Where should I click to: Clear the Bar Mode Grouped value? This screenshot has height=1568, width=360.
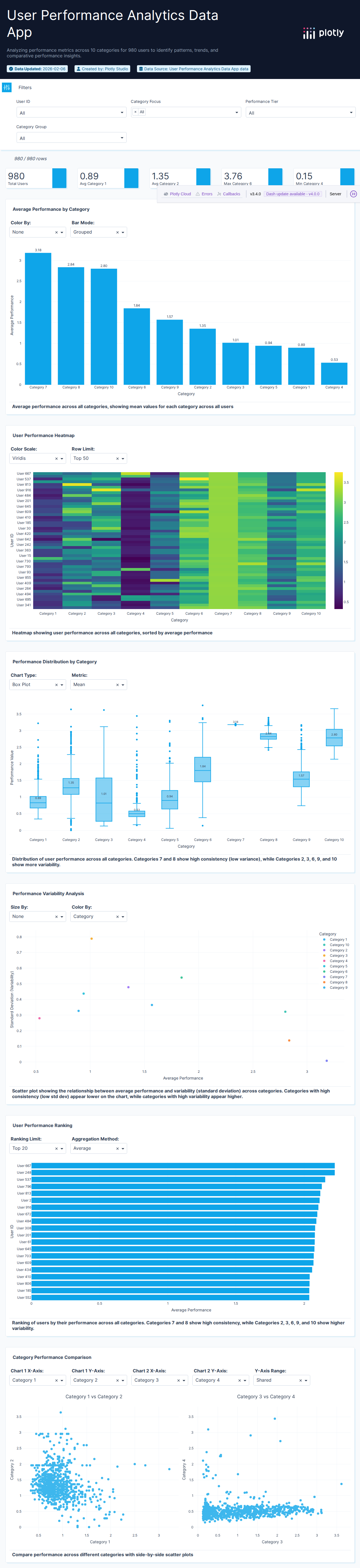(x=117, y=232)
